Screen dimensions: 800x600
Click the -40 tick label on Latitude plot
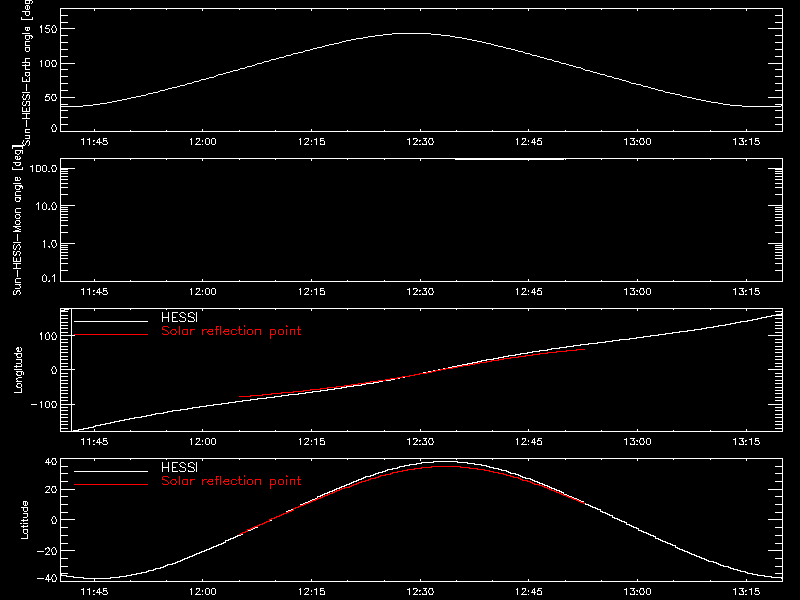(x=47, y=578)
